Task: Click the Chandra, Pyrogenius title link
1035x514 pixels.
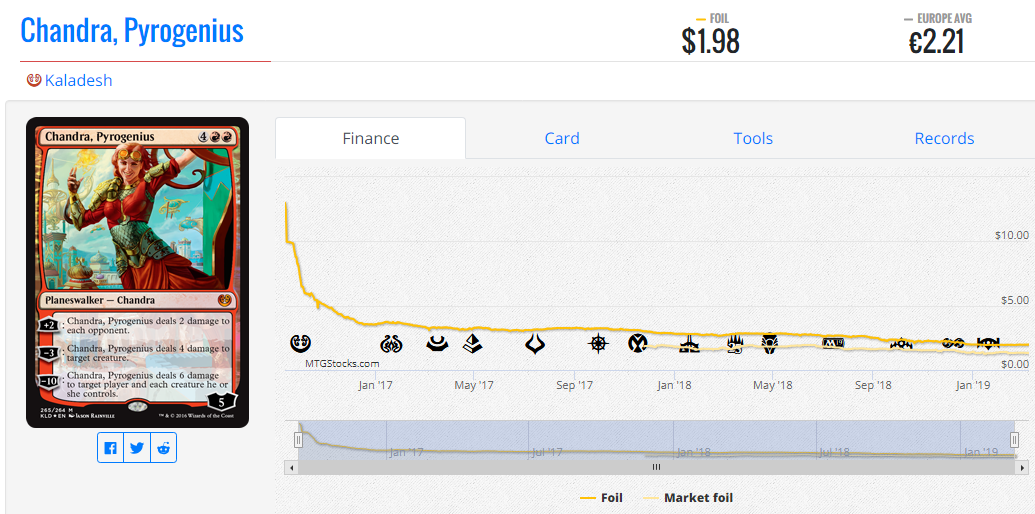Action: pyautogui.click(x=132, y=30)
